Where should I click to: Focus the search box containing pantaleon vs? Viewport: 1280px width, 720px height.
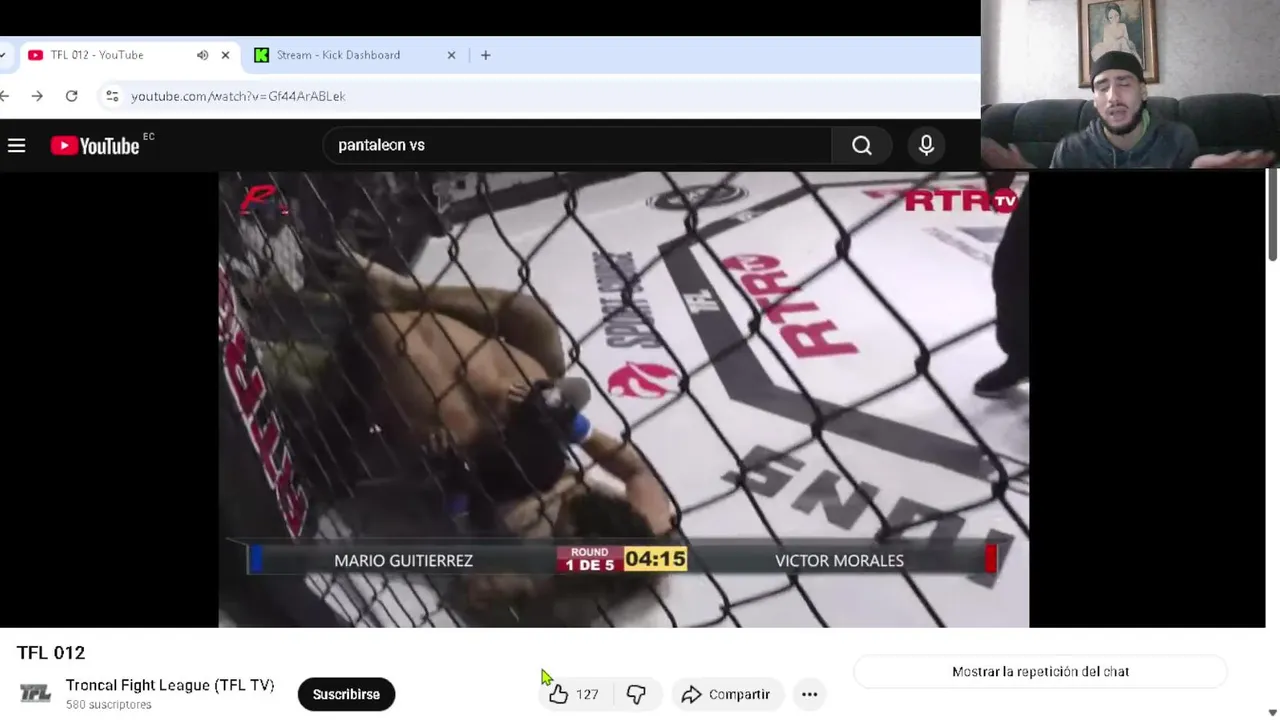pyautogui.click(x=578, y=146)
